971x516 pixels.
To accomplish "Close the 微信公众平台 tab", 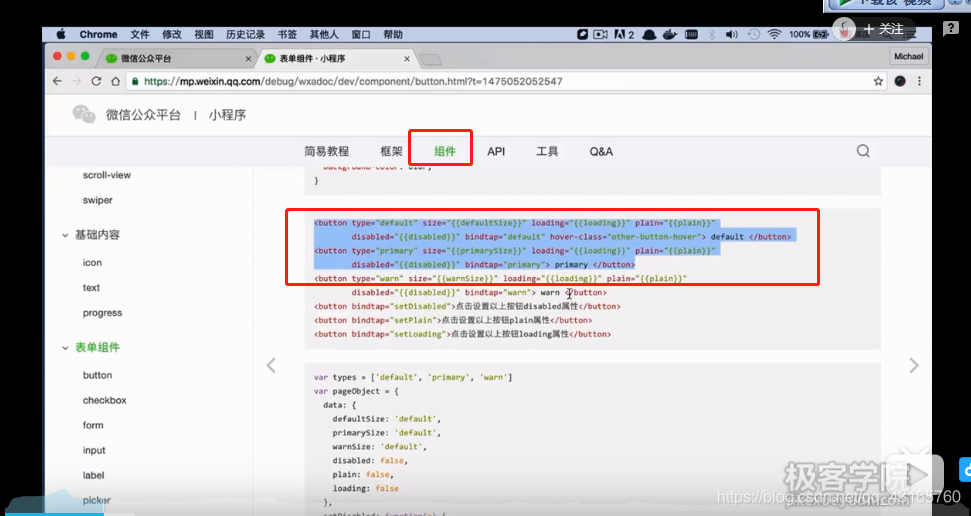I will click(x=248, y=59).
